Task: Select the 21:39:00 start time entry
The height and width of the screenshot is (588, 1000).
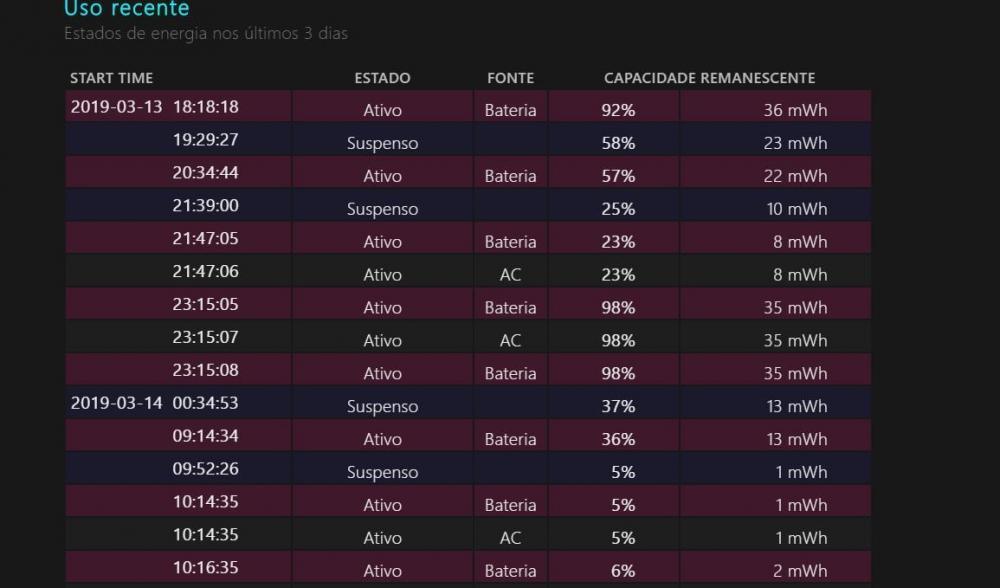Action: click(205, 206)
